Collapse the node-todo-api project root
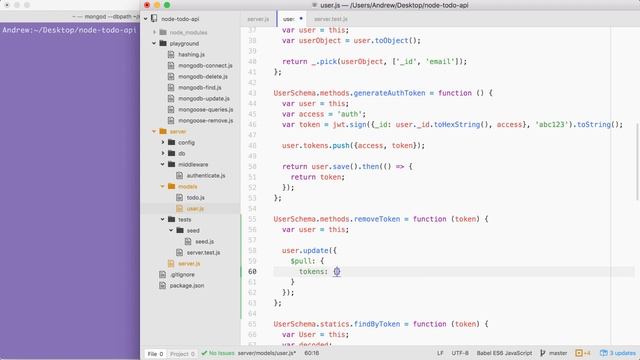This screenshot has width=640, height=360. [x=146, y=19]
